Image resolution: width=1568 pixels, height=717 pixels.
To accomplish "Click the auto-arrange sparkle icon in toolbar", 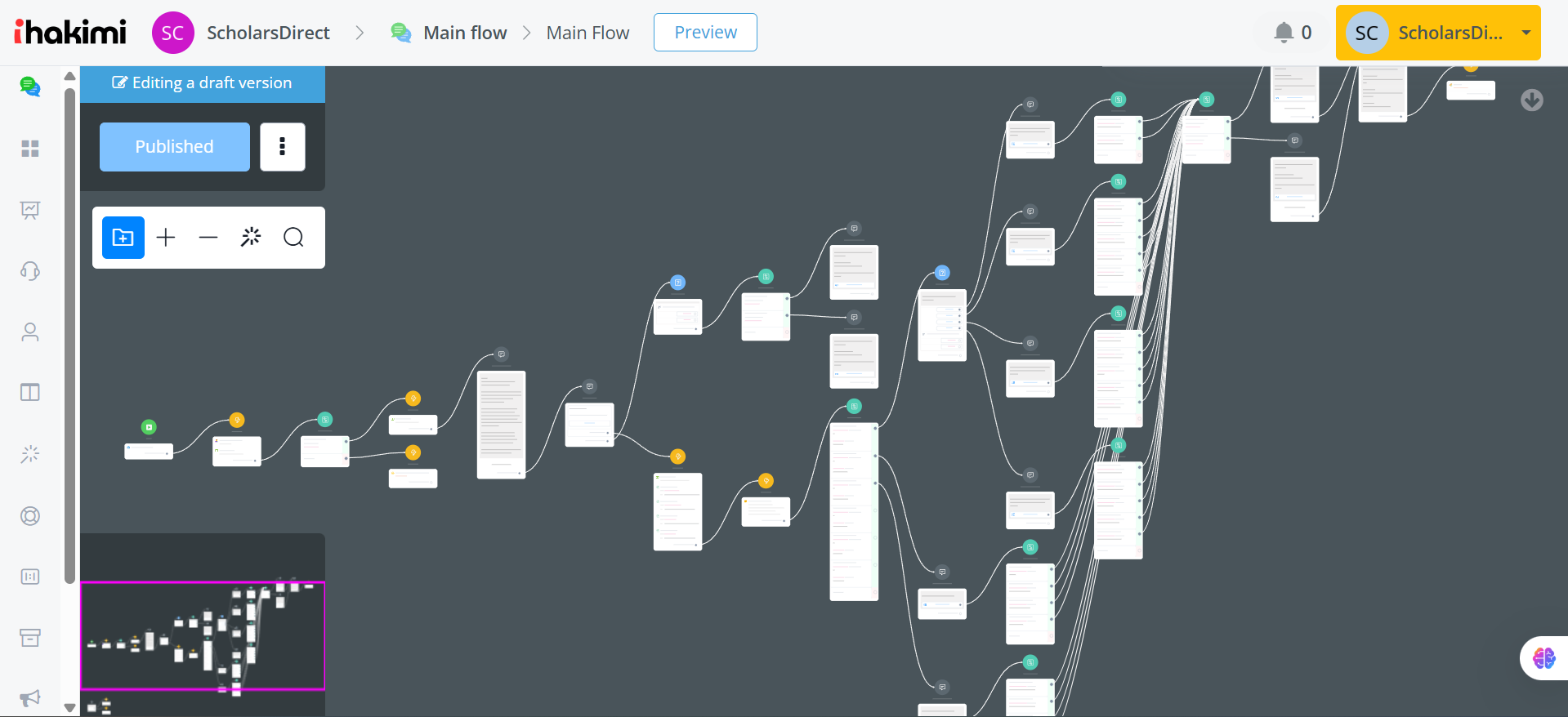I will coord(251,238).
